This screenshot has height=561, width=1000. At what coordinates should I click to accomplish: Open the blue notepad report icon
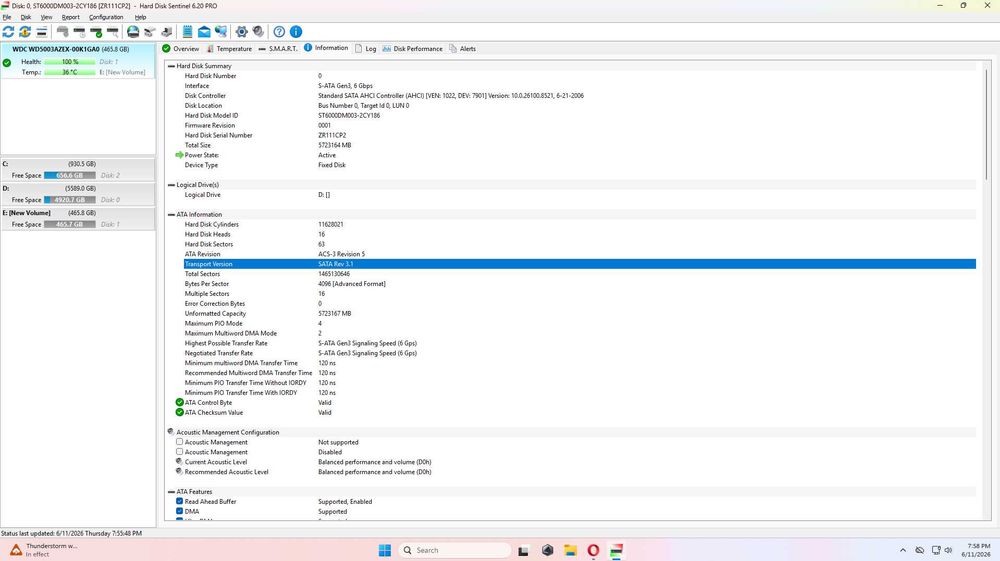(188, 31)
